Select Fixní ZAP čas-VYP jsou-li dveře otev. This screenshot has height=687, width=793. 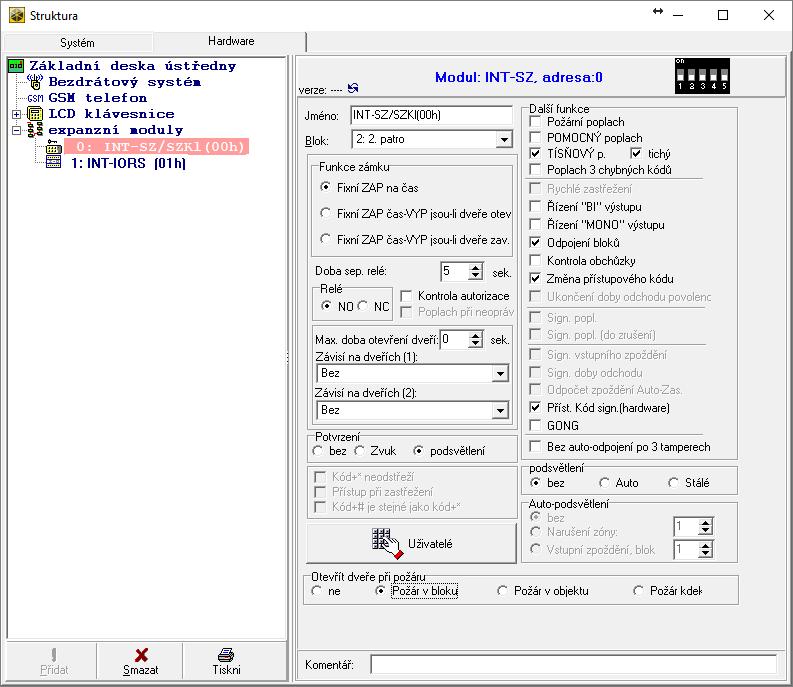pyautogui.click(x=326, y=213)
